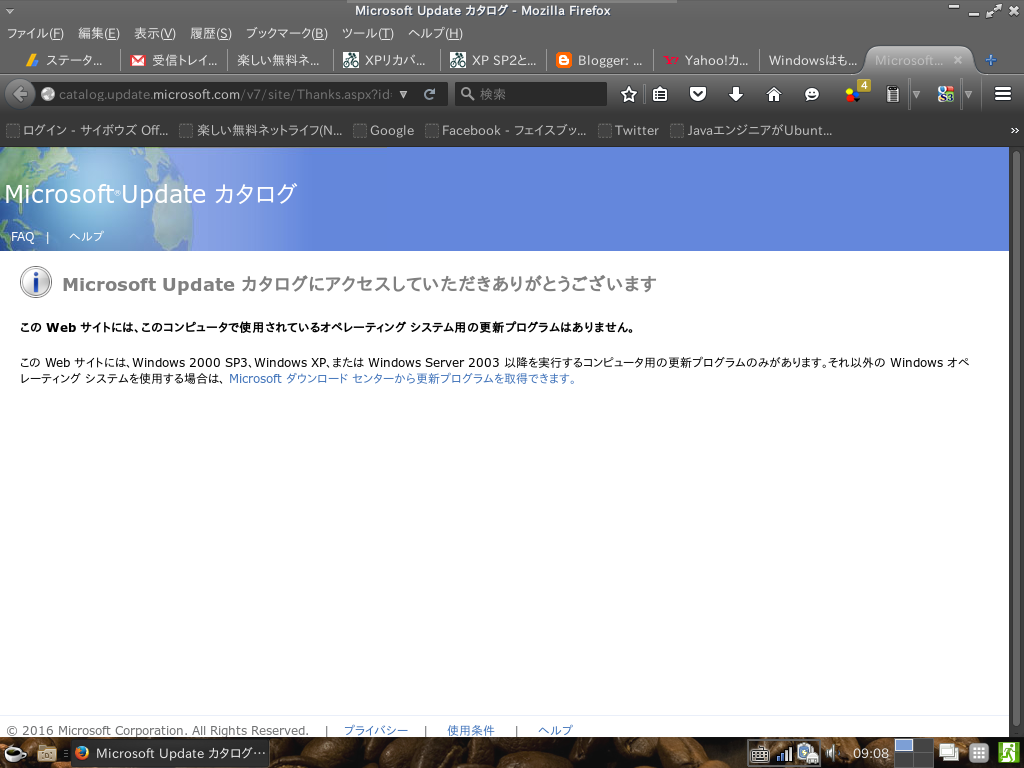Switch to the Yahoo!カ... tab
The width and height of the screenshot is (1024, 768).
click(x=706, y=61)
